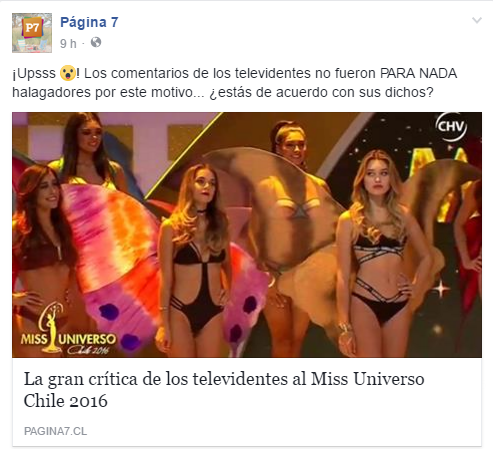Click the white link card below the image

(x=247, y=402)
